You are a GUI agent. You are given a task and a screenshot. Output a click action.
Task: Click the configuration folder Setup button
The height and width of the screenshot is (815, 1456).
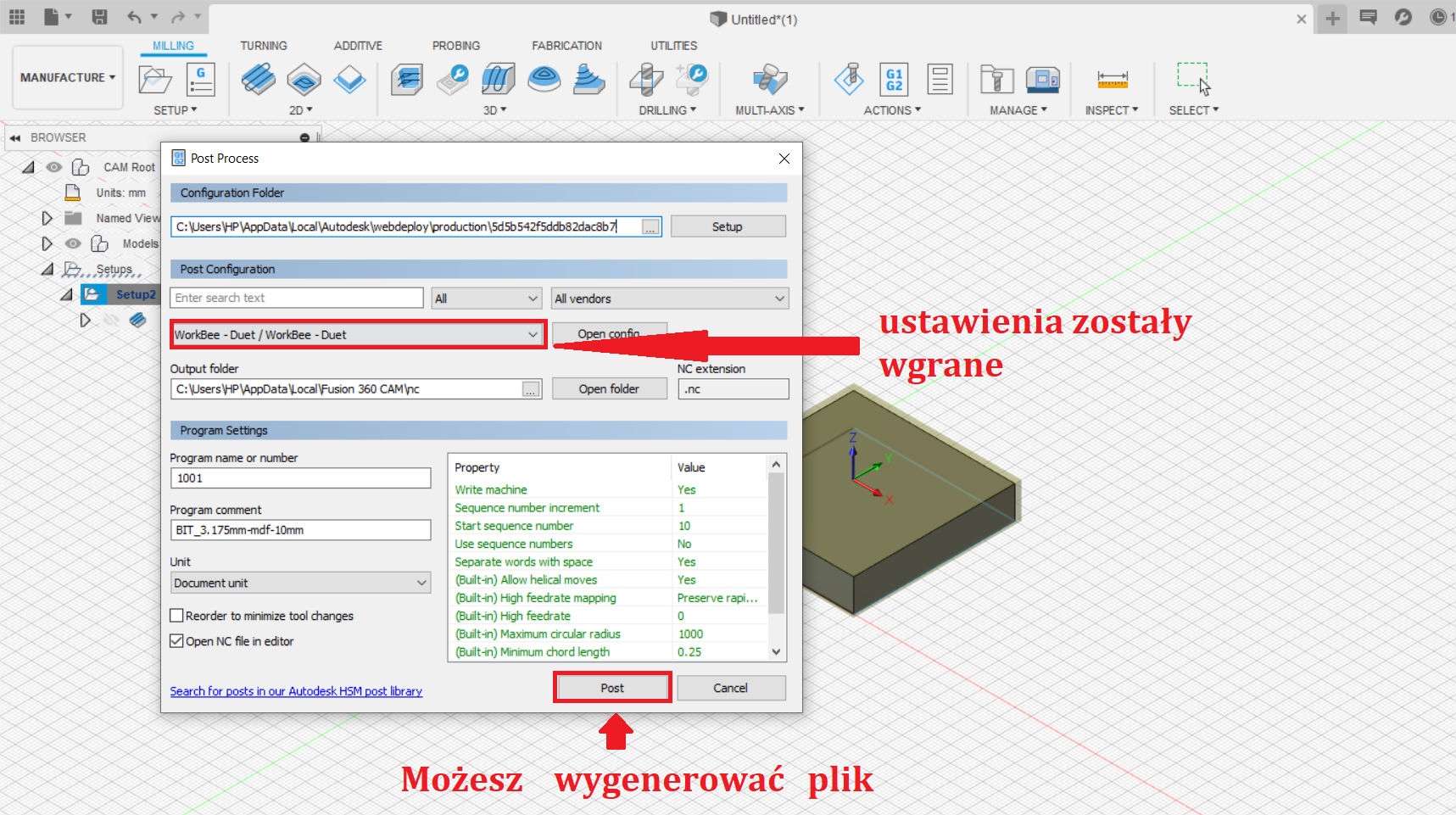click(x=728, y=226)
